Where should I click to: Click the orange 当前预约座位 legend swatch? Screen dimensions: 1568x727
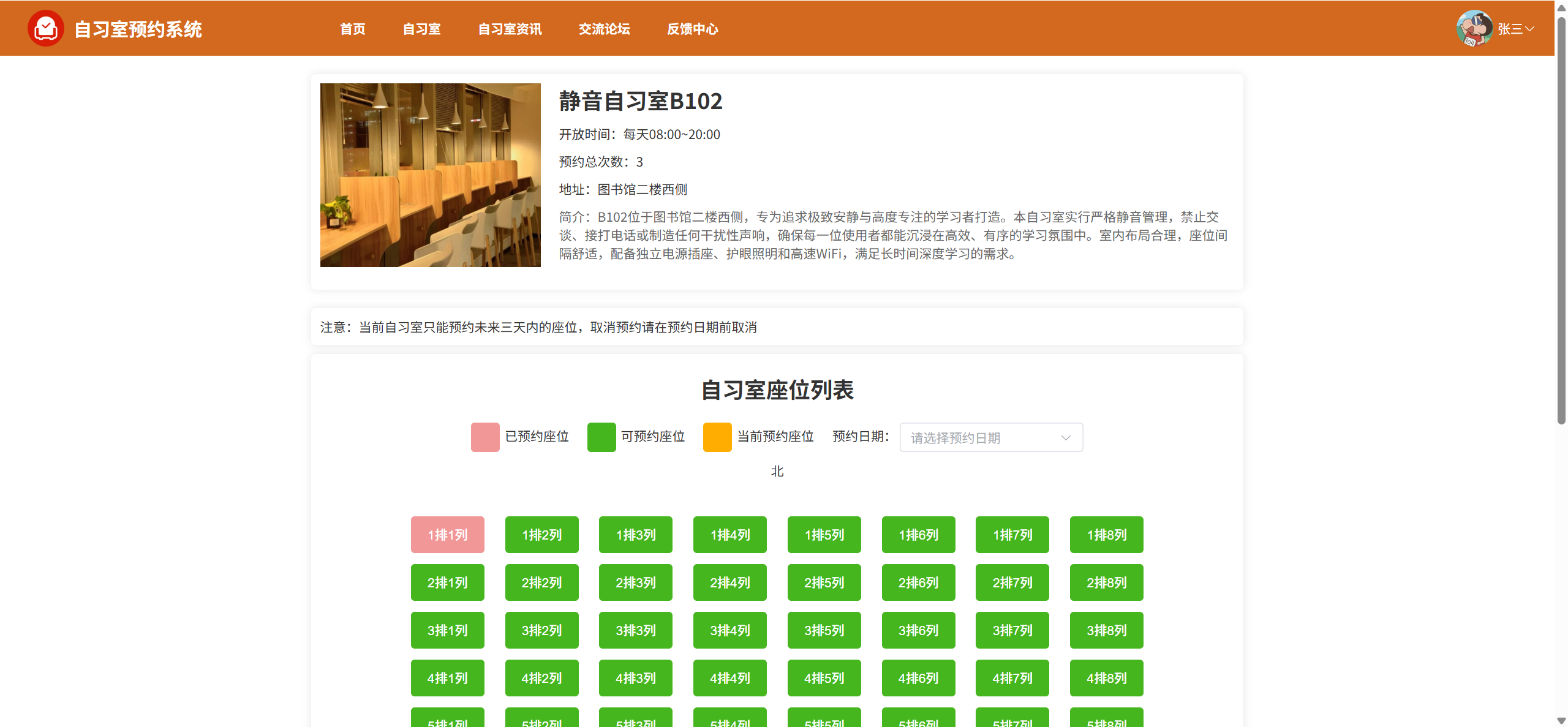click(717, 437)
